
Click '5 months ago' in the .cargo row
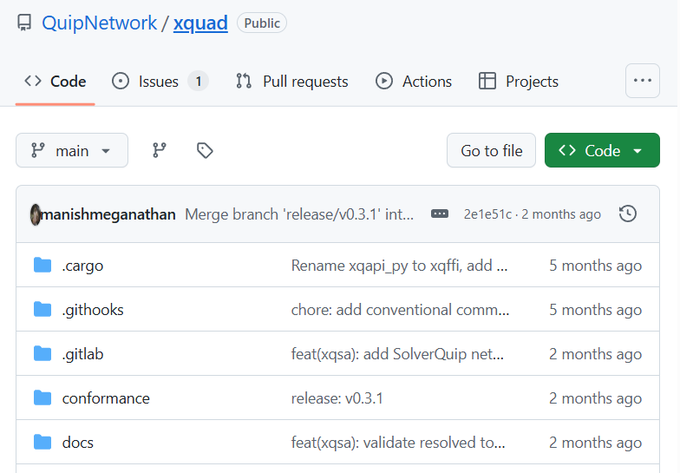click(x=595, y=265)
